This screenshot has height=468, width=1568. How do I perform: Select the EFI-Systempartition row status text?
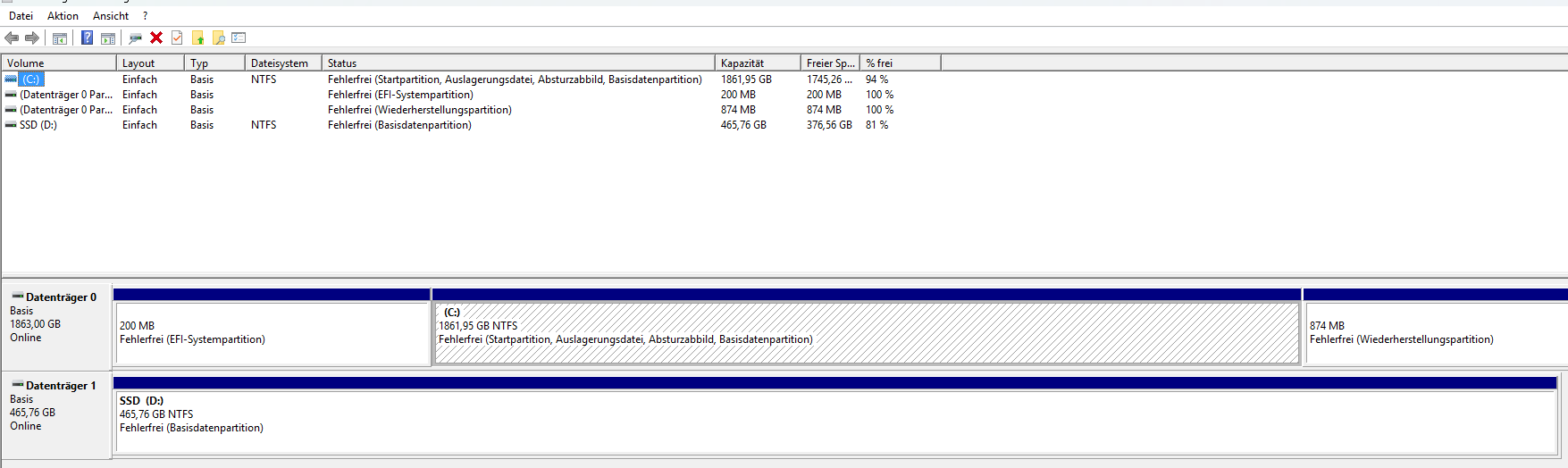[400, 95]
